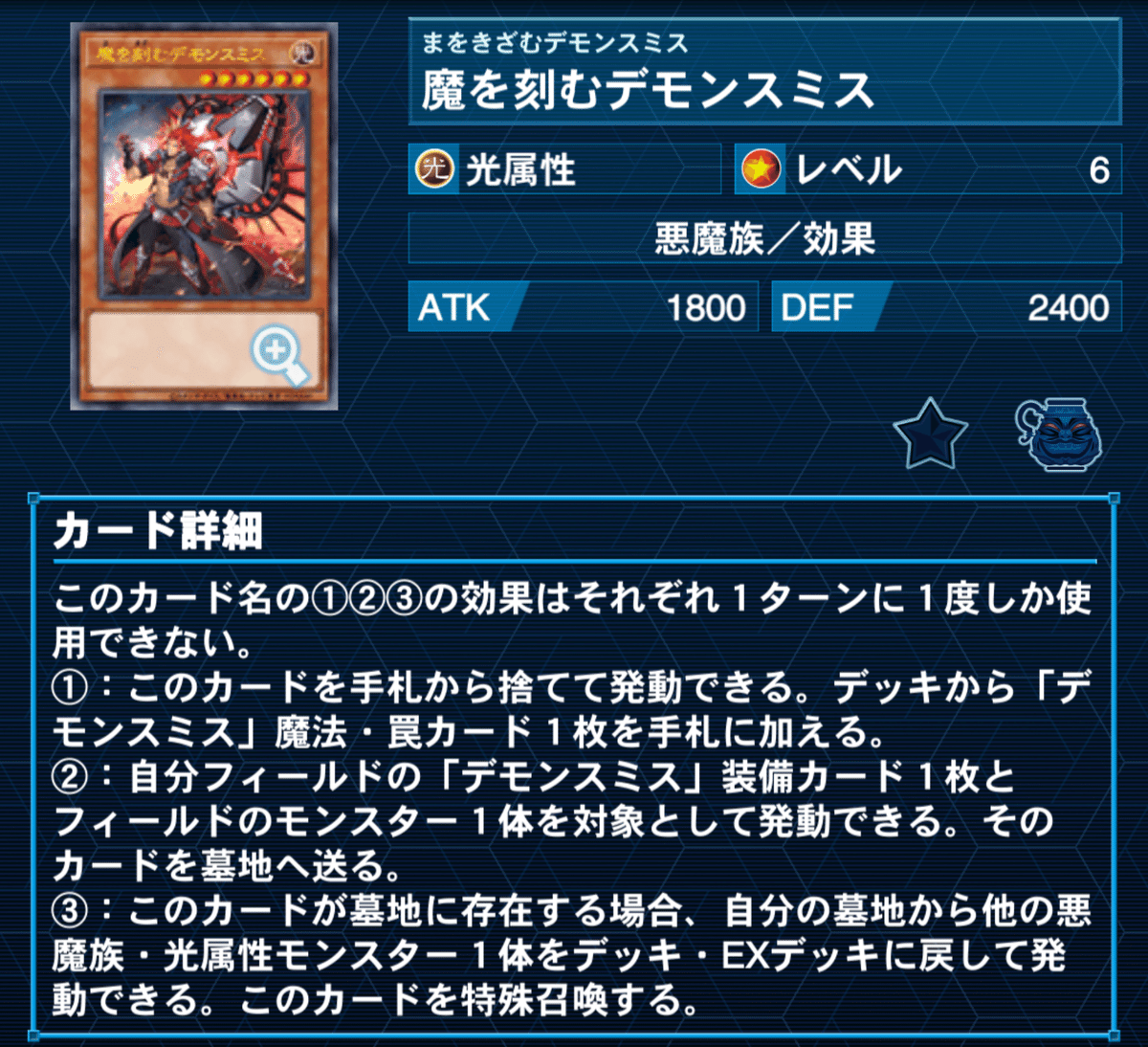Click the 光属性 attribute field

[x=564, y=169]
